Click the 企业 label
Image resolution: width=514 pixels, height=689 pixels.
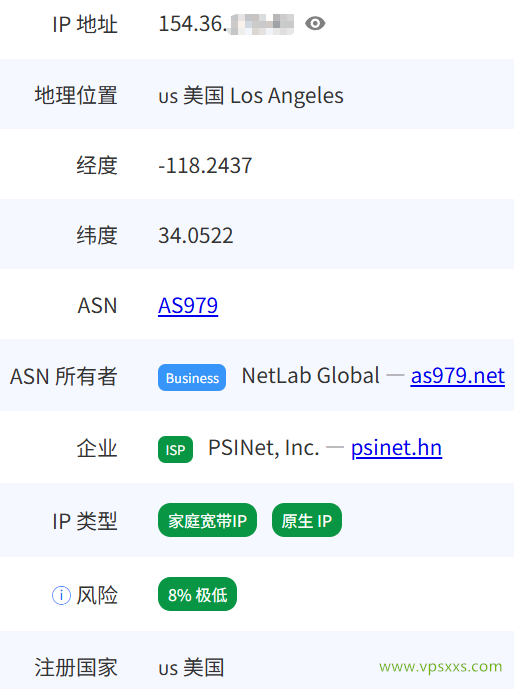[x=97, y=449]
